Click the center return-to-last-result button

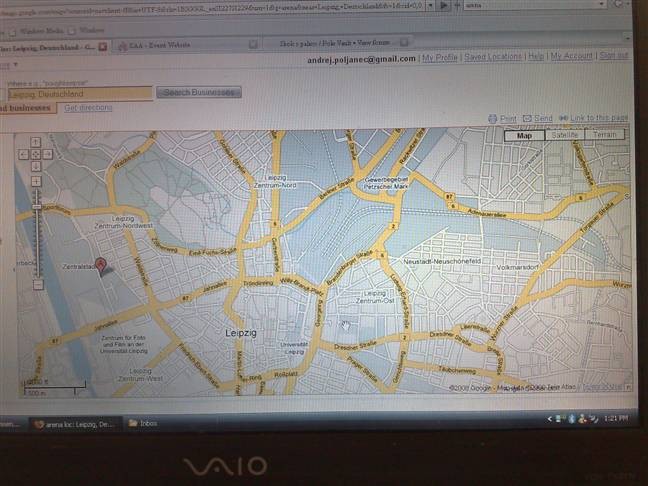(36, 154)
